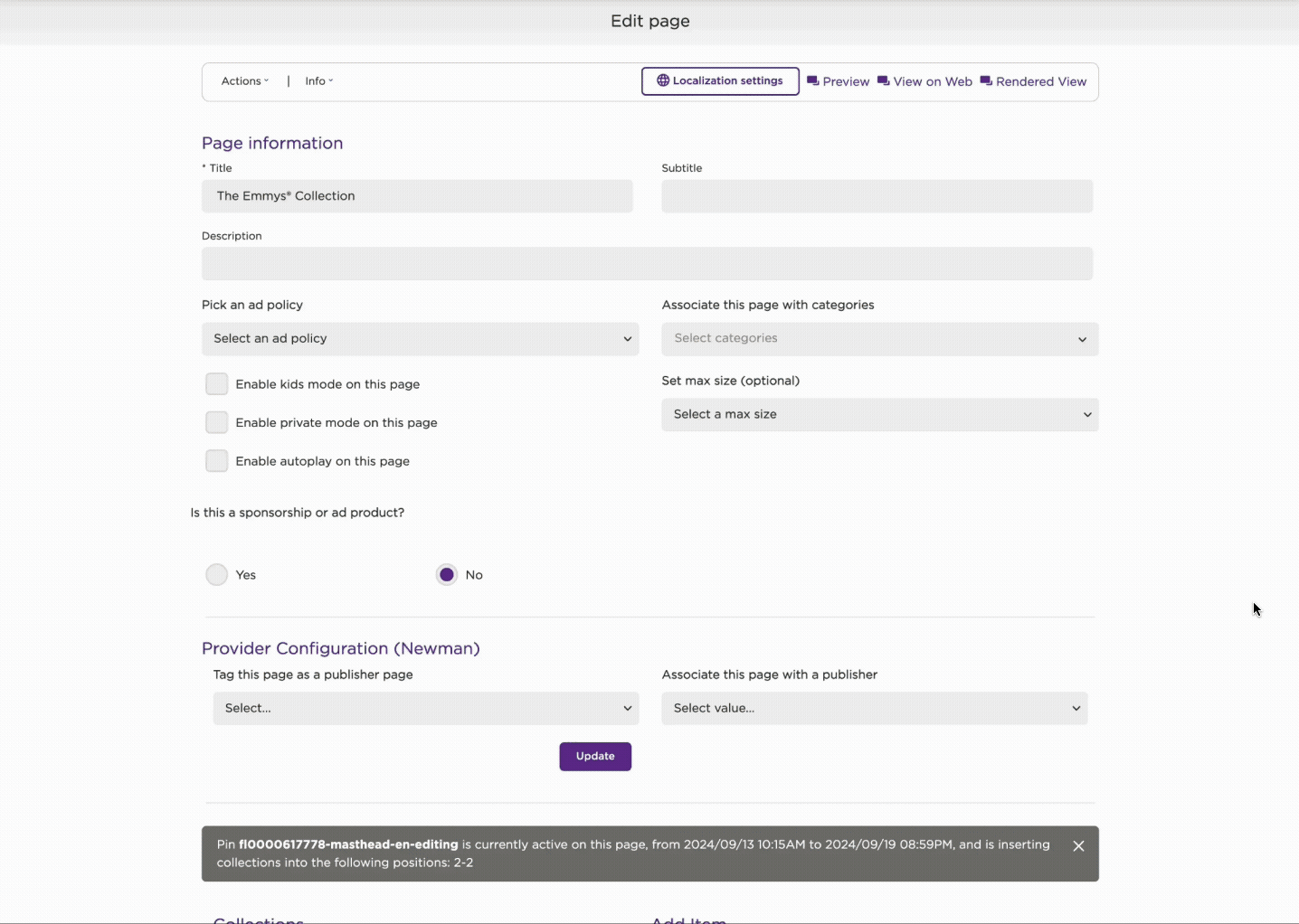
Task: Select No for sponsorship or ad product
Action: pos(447,575)
